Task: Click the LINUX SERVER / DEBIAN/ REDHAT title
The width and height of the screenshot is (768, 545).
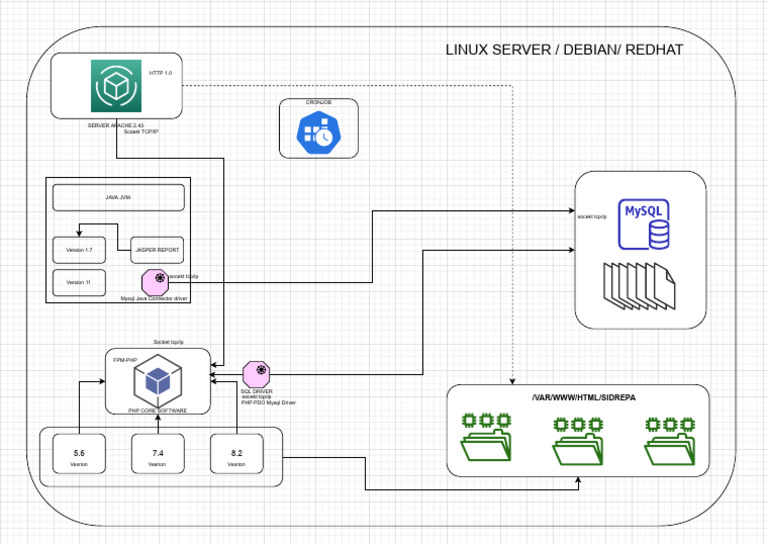Action: pos(564,50)
